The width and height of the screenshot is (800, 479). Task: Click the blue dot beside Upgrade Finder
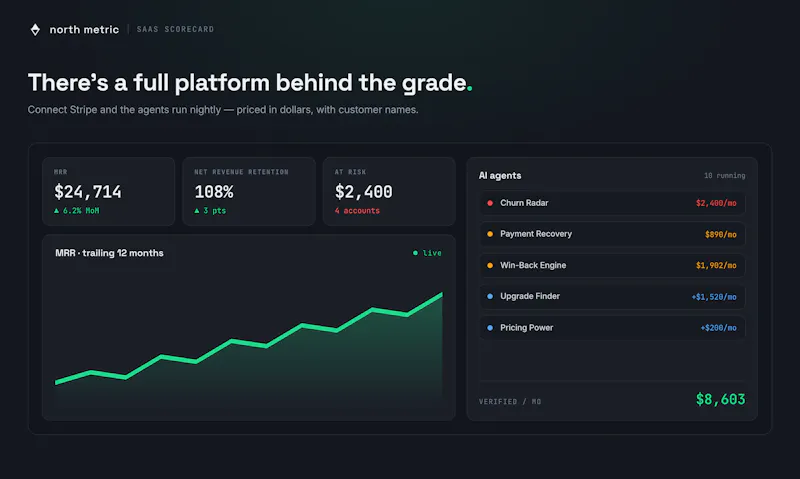click(490, 296)
